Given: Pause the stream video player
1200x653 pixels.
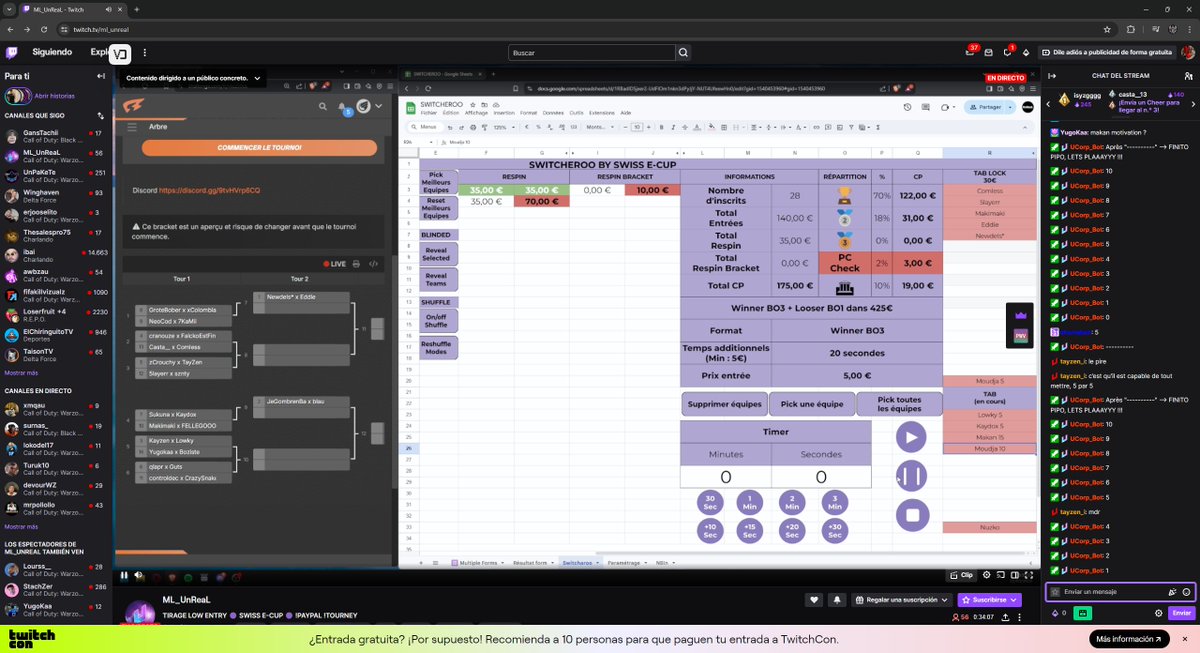Looking at the screenshot, I should pyautogui.click(x=124, y=575).
